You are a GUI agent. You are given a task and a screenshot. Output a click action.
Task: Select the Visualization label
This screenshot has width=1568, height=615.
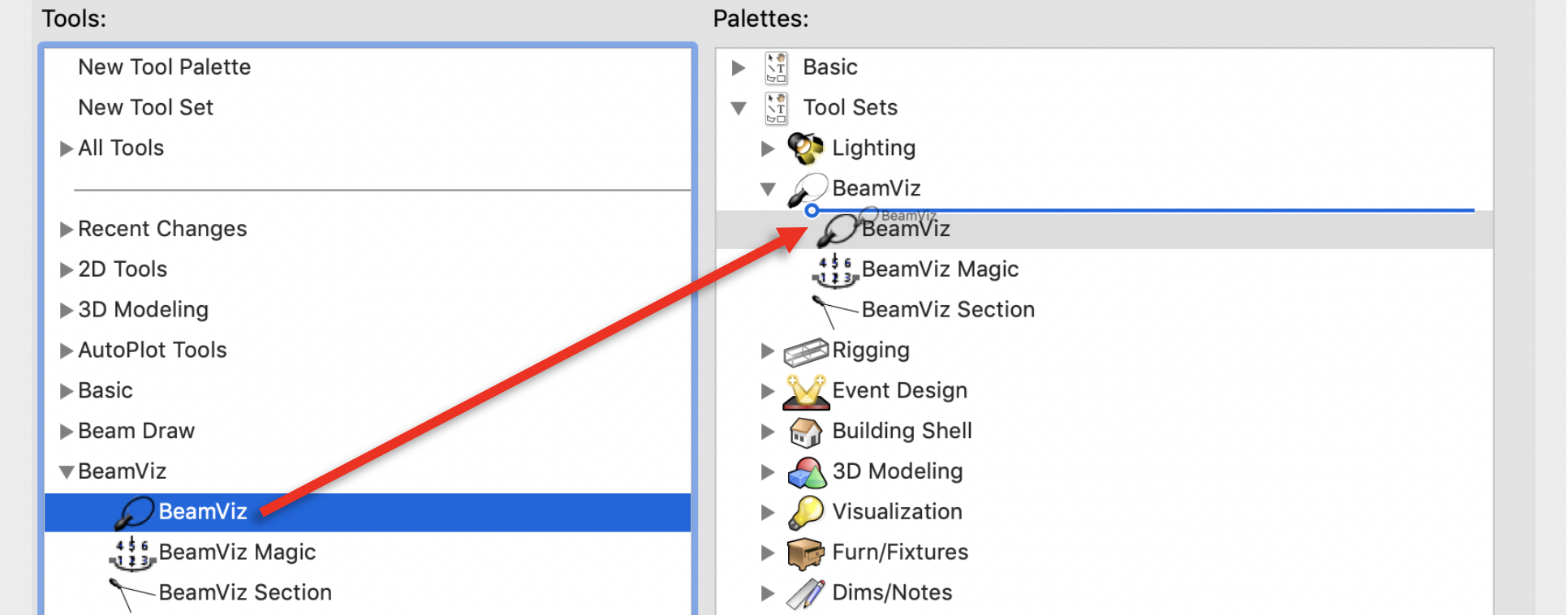[898, 512]
